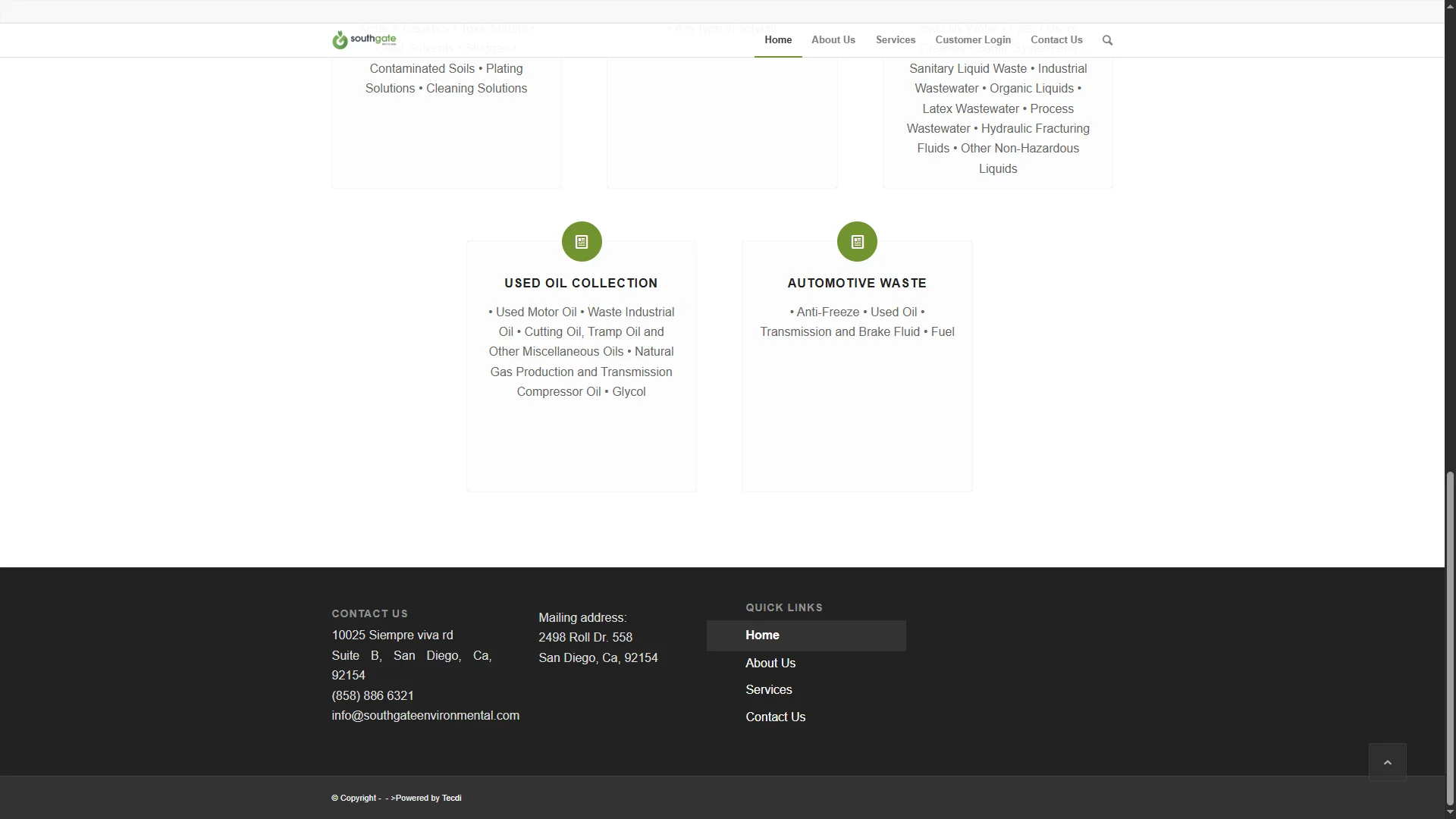Select Services in the top navigation
1456x819 pixels.
tap(895, 40)
